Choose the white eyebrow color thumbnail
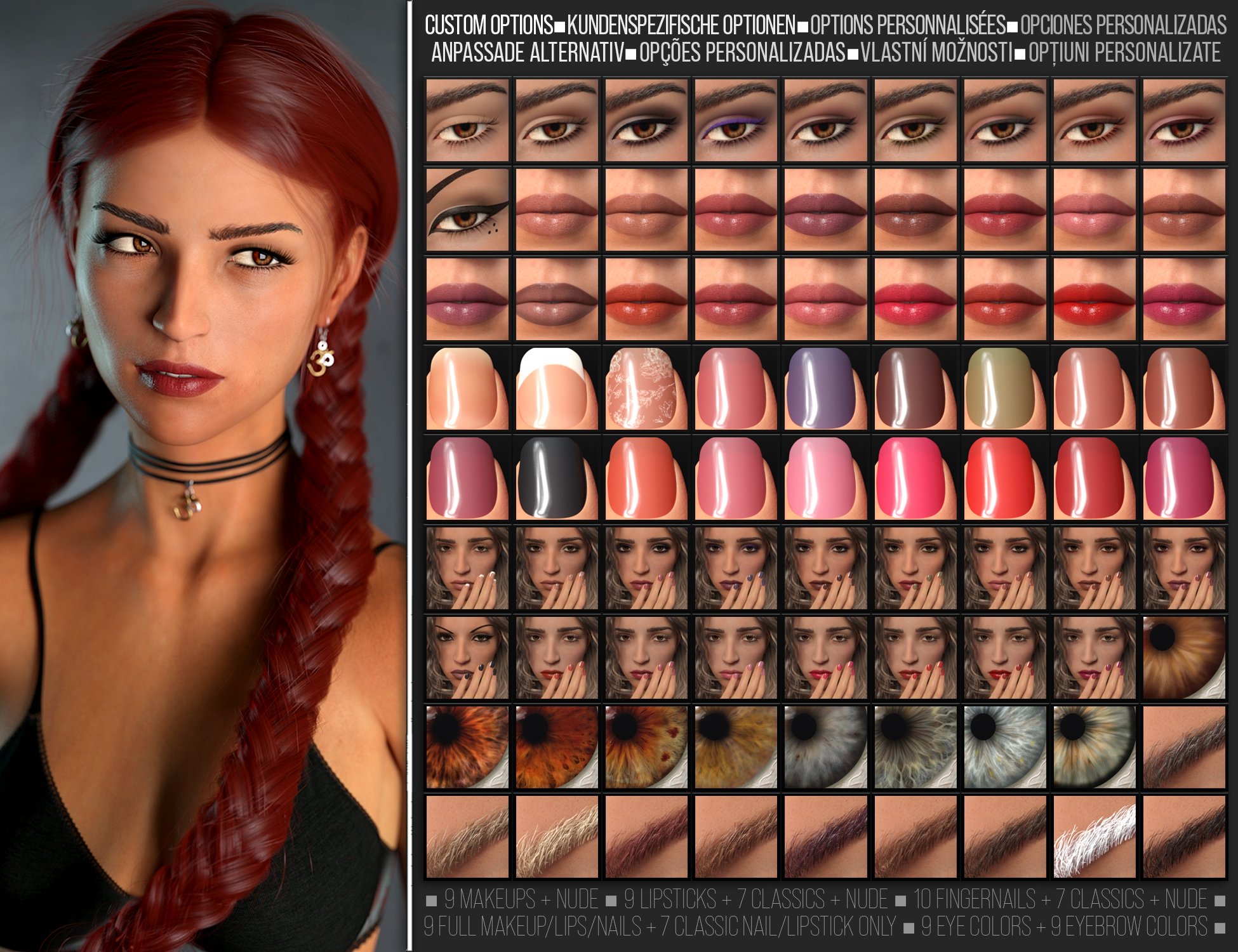1238x952 pixels. pos(1094,836)
